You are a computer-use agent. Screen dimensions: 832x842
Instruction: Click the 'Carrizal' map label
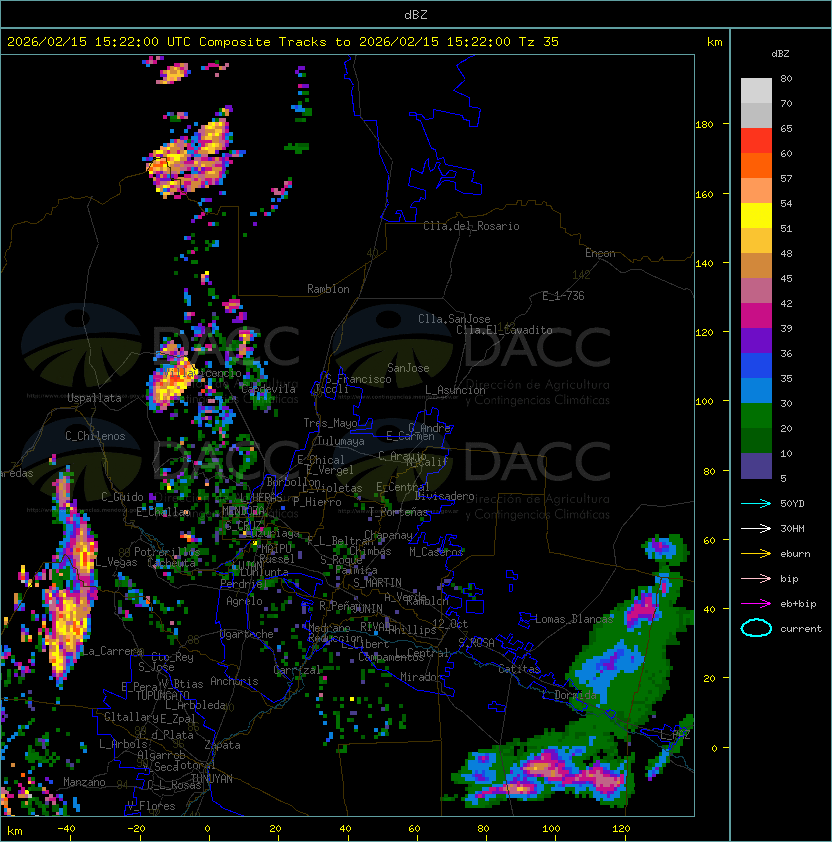click(x=297, y=670)
